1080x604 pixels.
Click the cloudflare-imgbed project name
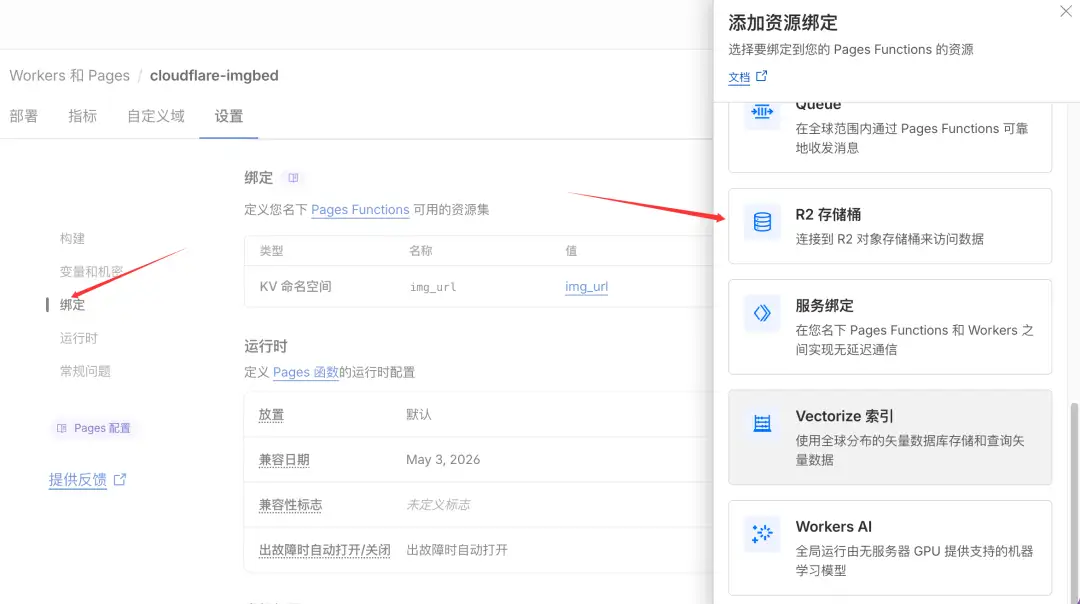(x=214, y=76)
